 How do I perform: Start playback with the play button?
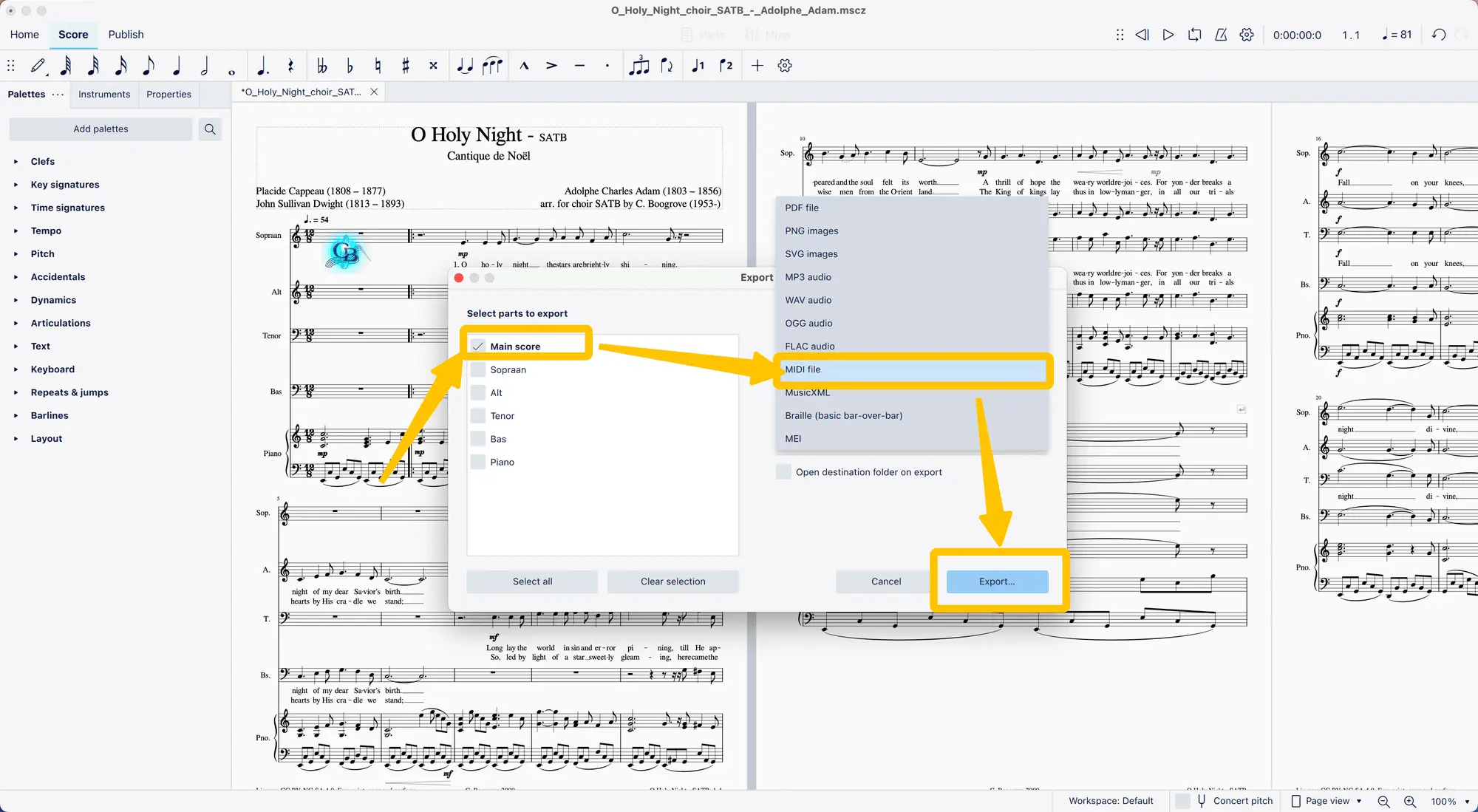1168,35
